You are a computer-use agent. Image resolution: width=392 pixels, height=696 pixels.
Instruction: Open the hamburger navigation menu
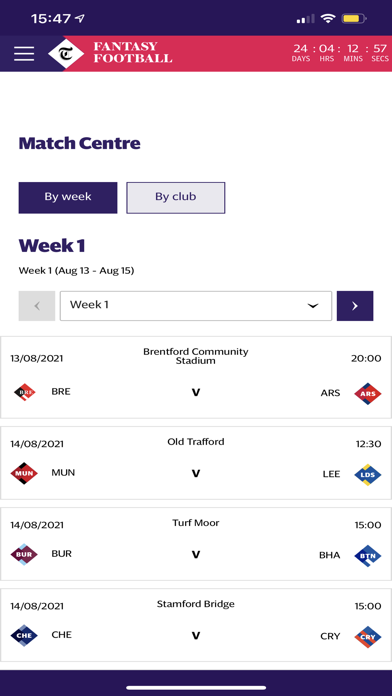click(x=24, y=54)
